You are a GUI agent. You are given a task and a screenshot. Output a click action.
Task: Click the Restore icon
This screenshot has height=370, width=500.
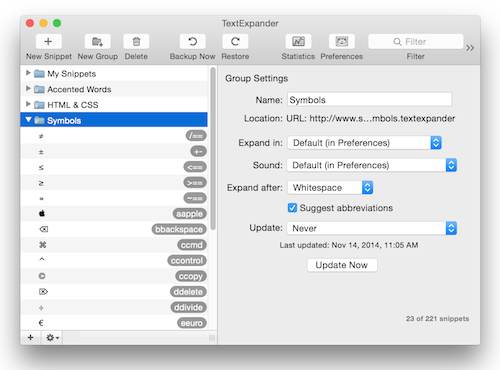235,42
